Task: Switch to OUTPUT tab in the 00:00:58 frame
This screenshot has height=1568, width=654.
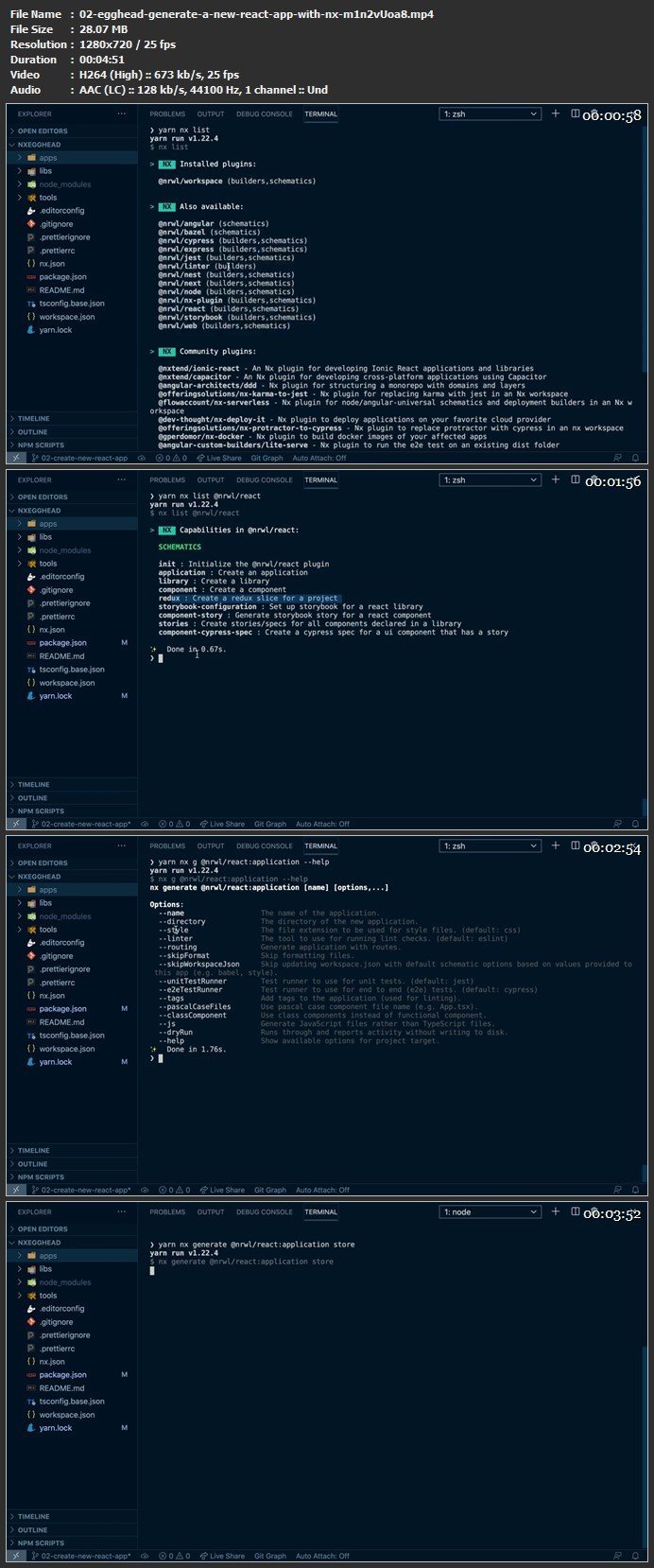Action: 211,113
